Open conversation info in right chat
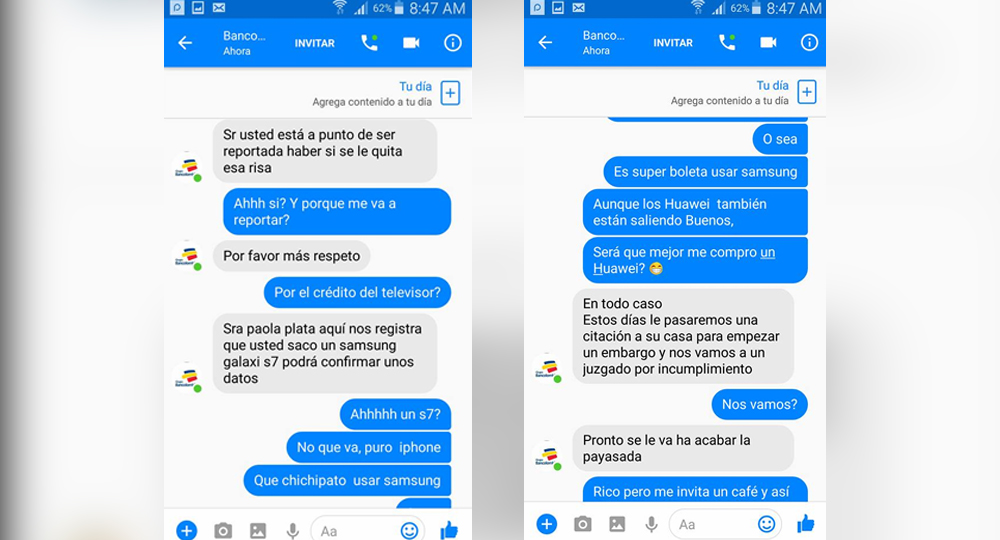This screenshot has width=1000, height=540. pos(809,42)
